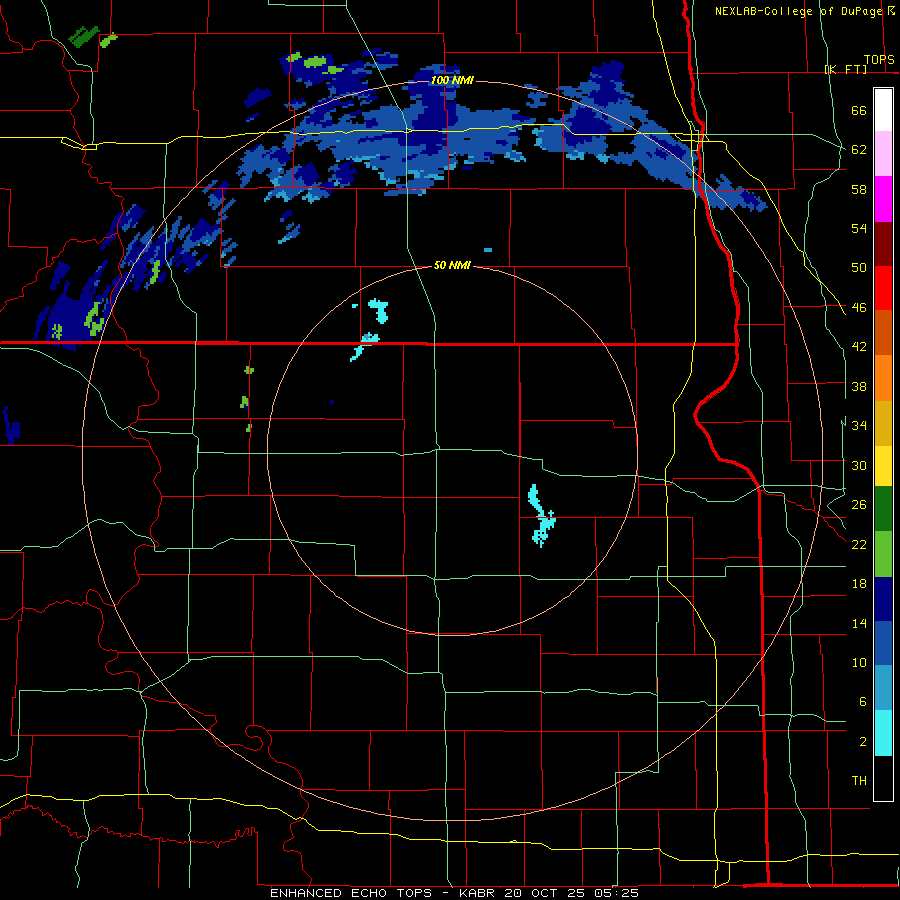Screen dimensions: 900x900
Task: Click the "34" legend value
Action: tap(859, 425)
